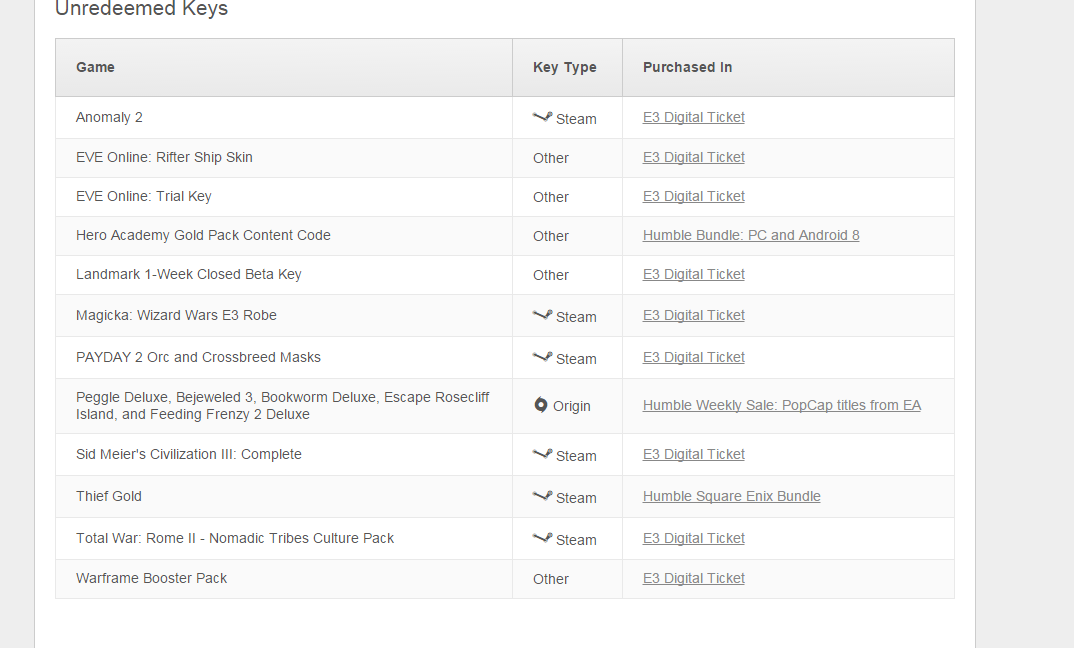Image resolution: width=1074 pixels, height=648 pixels.
Task: Open E3 Digital Ticket link for Anomaly 2
Action: tap(694, 117)
